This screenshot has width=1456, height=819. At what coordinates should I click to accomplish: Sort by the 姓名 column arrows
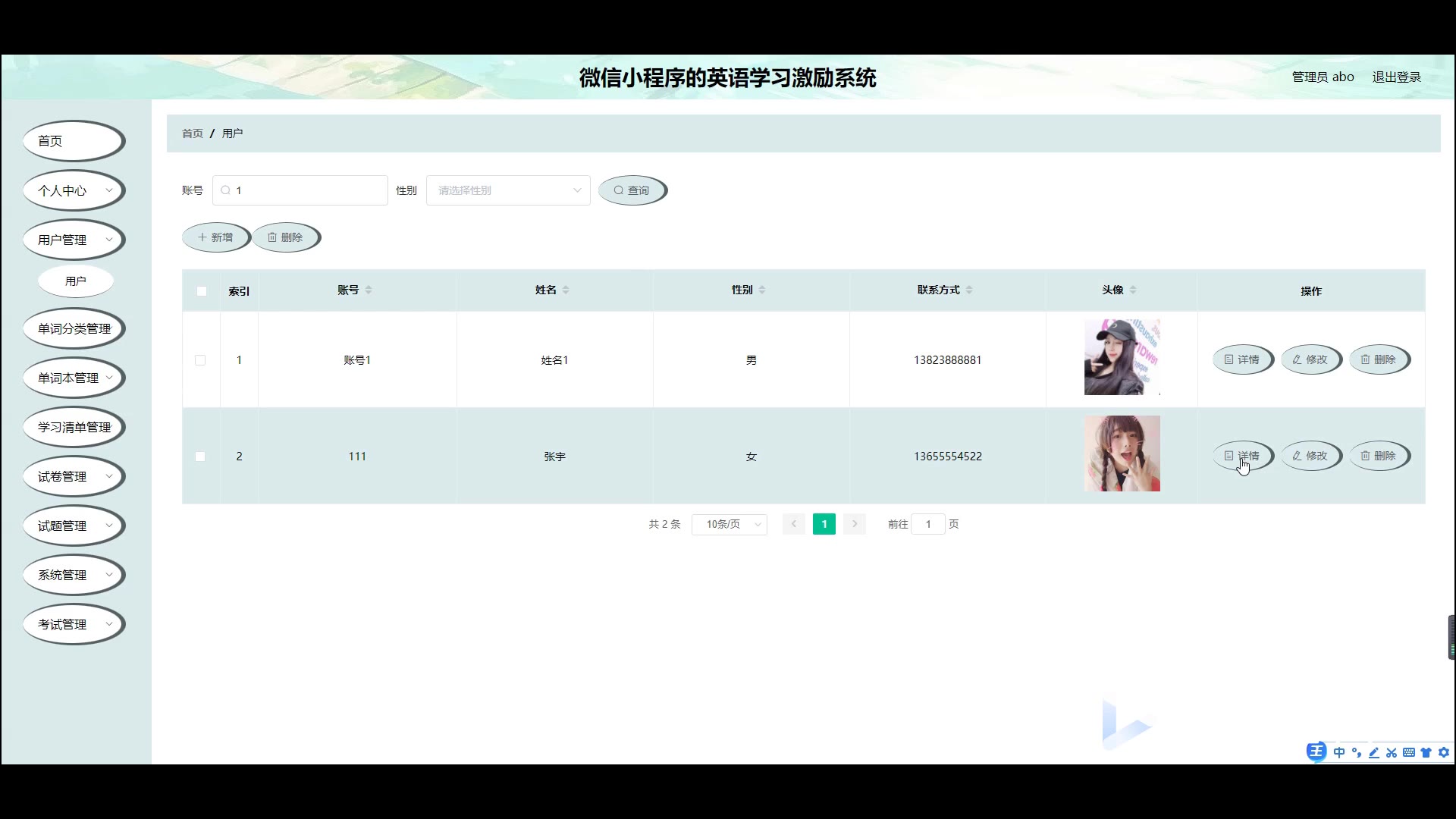(566, 290)
